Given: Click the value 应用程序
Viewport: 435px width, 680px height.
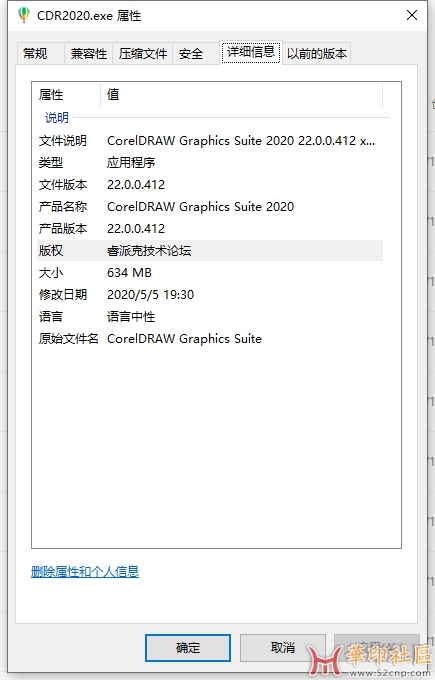Looking at the screenshot, I should (x=131, y=163).
